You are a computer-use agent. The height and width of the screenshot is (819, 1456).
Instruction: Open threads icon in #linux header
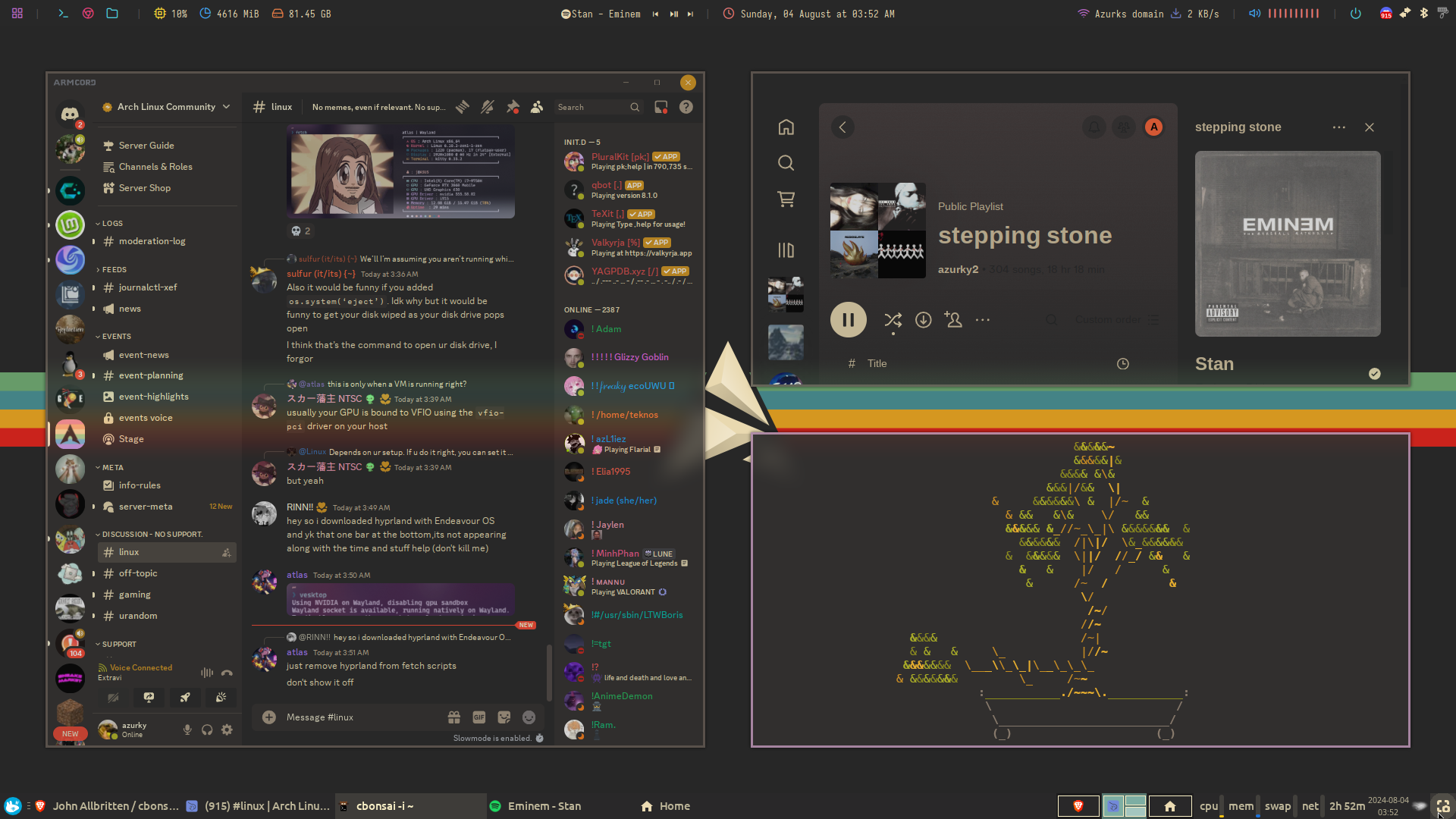pyautogui.click(x=463, y=107)
